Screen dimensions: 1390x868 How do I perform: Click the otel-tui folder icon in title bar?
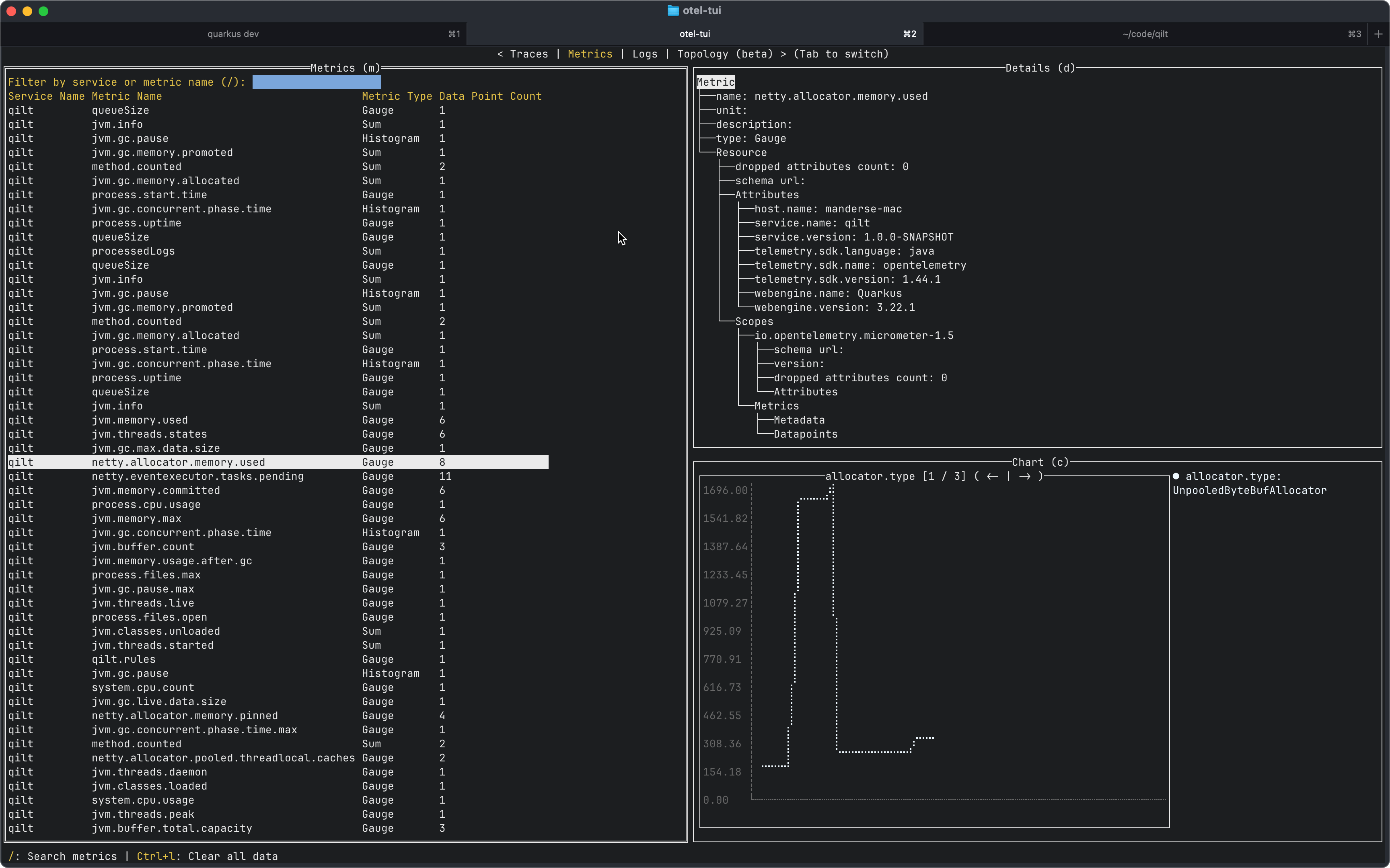click(672, 10)
